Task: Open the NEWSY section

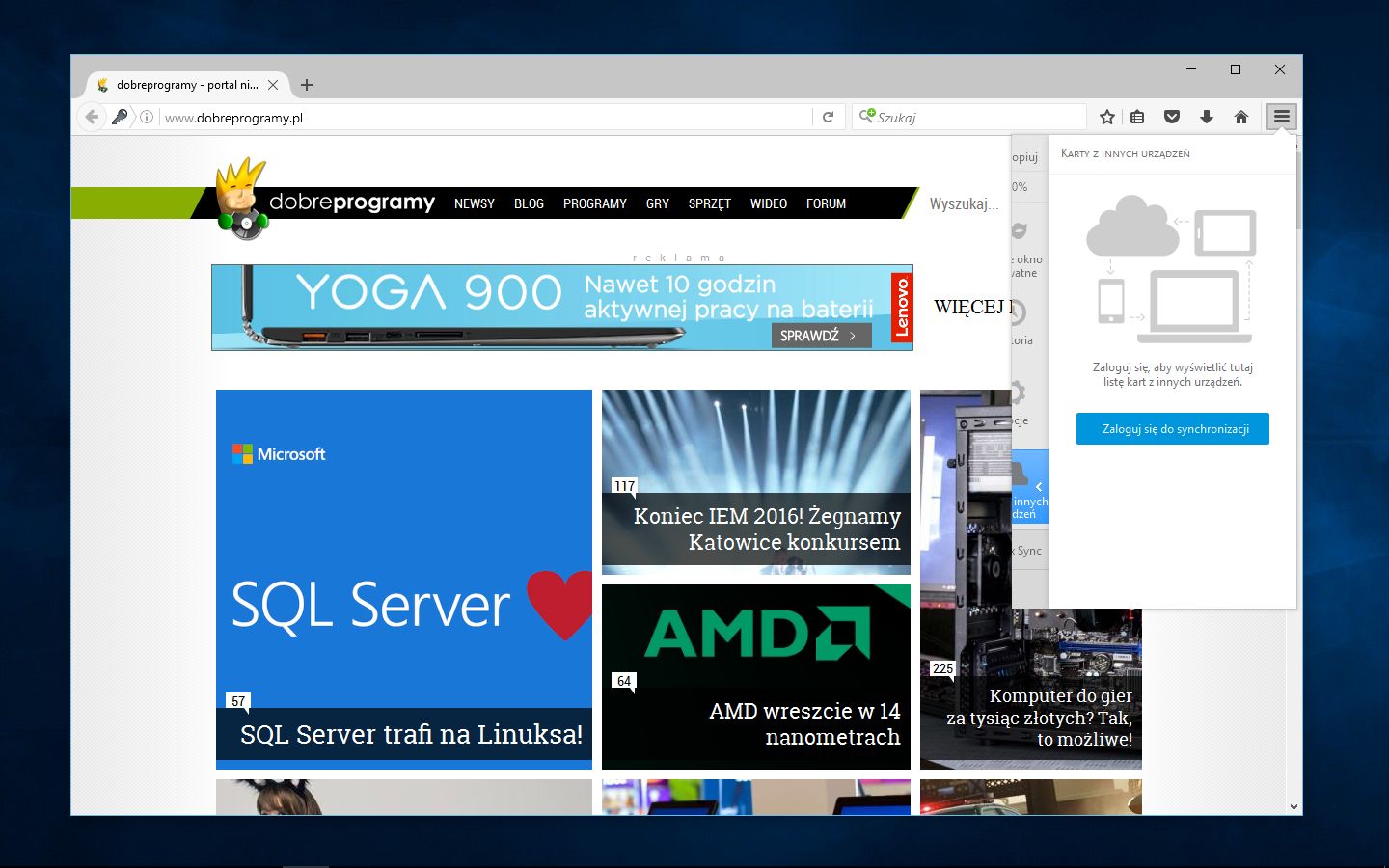Action: [x=475, y=203]
